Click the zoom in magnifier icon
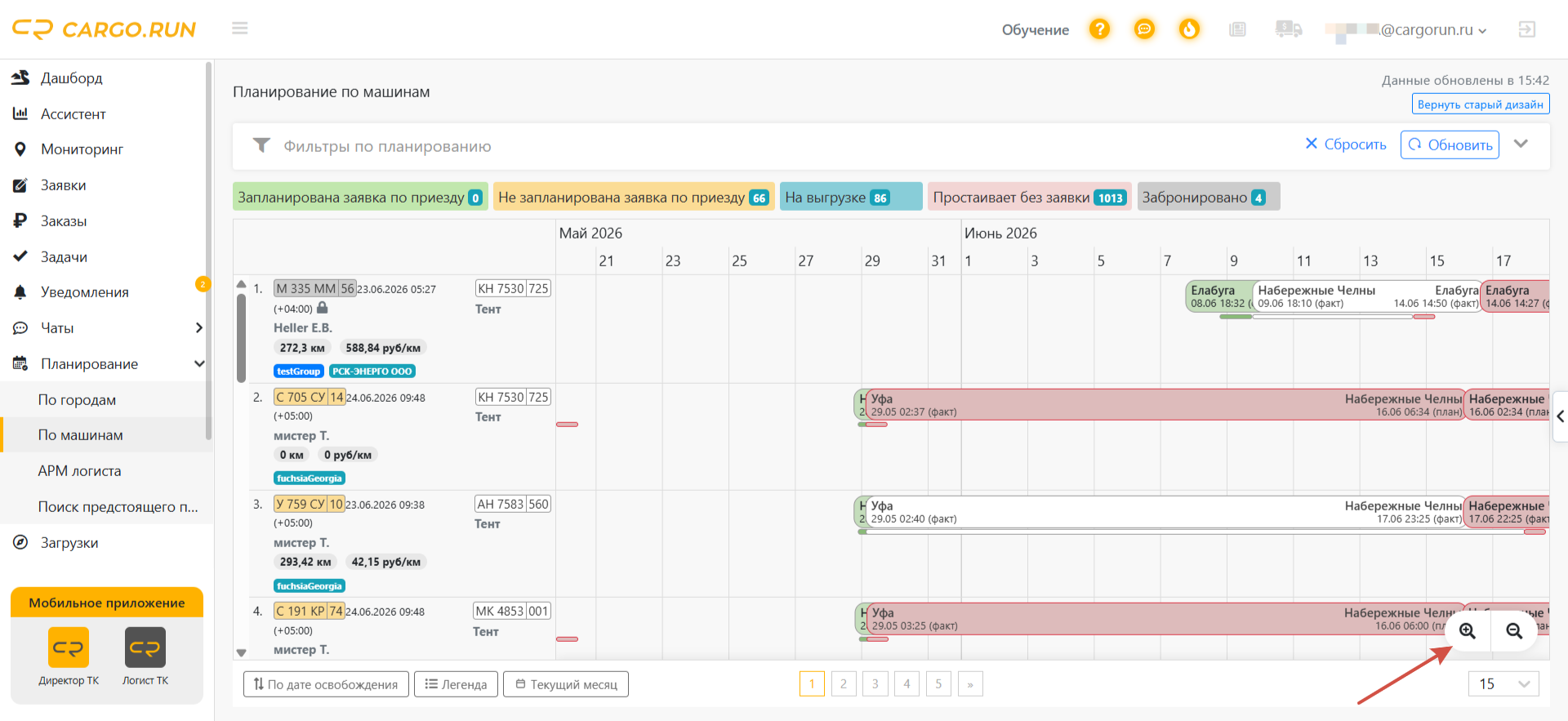This screenshot has width=1568, height=721. coord(1468,631)
